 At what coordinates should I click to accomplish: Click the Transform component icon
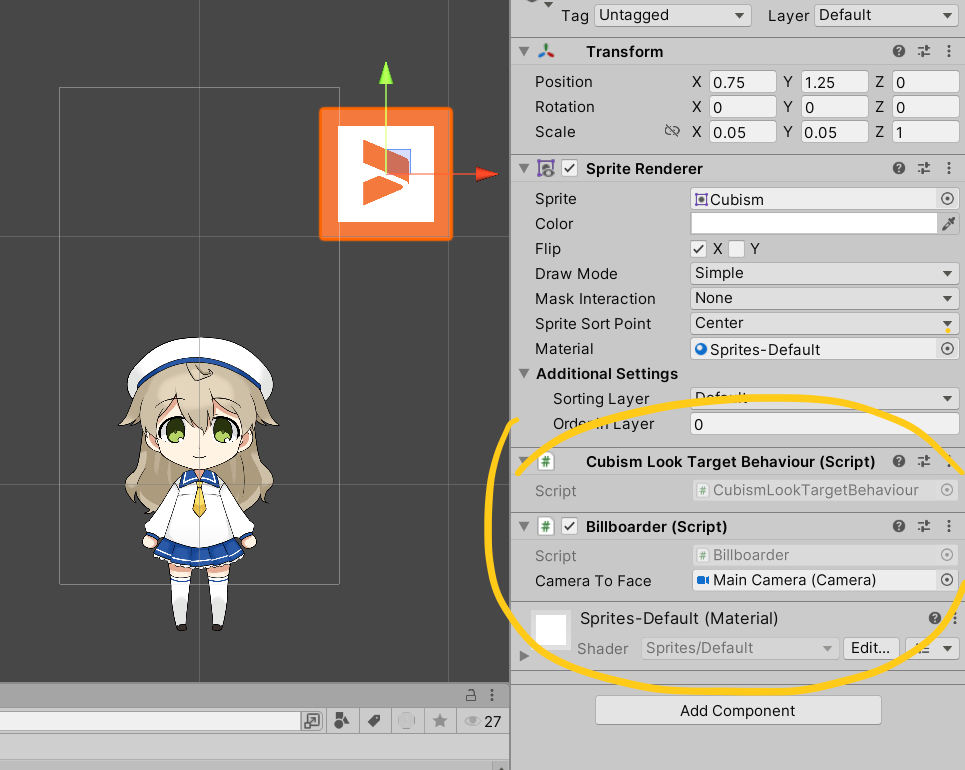(546, 51)
